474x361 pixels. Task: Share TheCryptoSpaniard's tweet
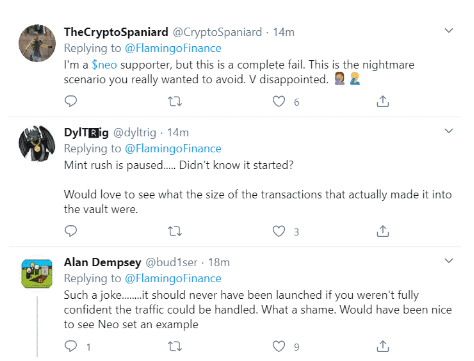[x=383, y=101]
